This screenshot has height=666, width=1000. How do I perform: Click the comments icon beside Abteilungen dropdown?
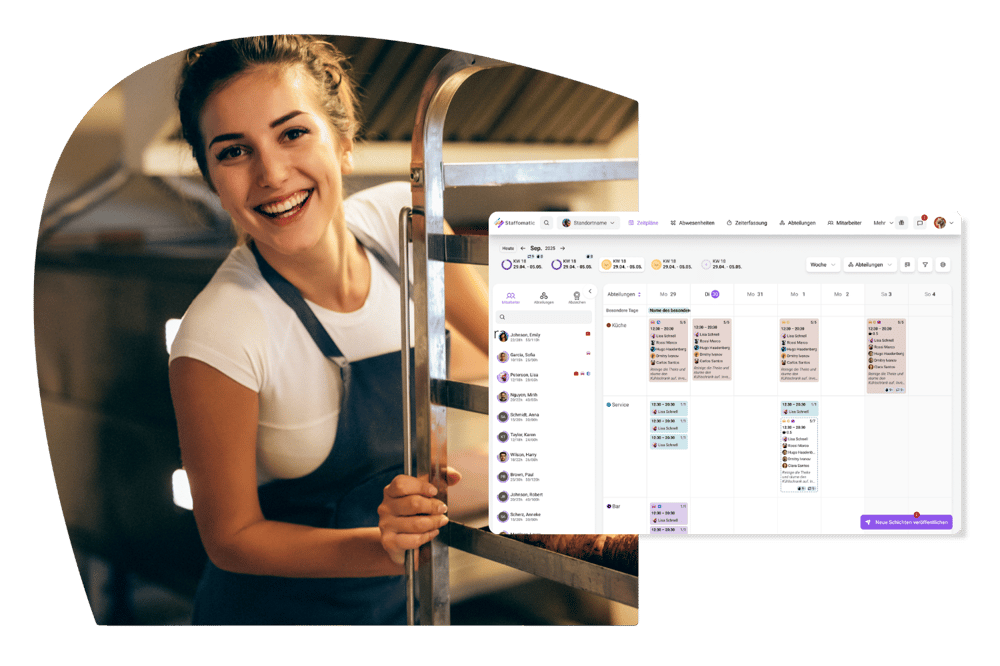coord(907,265)
